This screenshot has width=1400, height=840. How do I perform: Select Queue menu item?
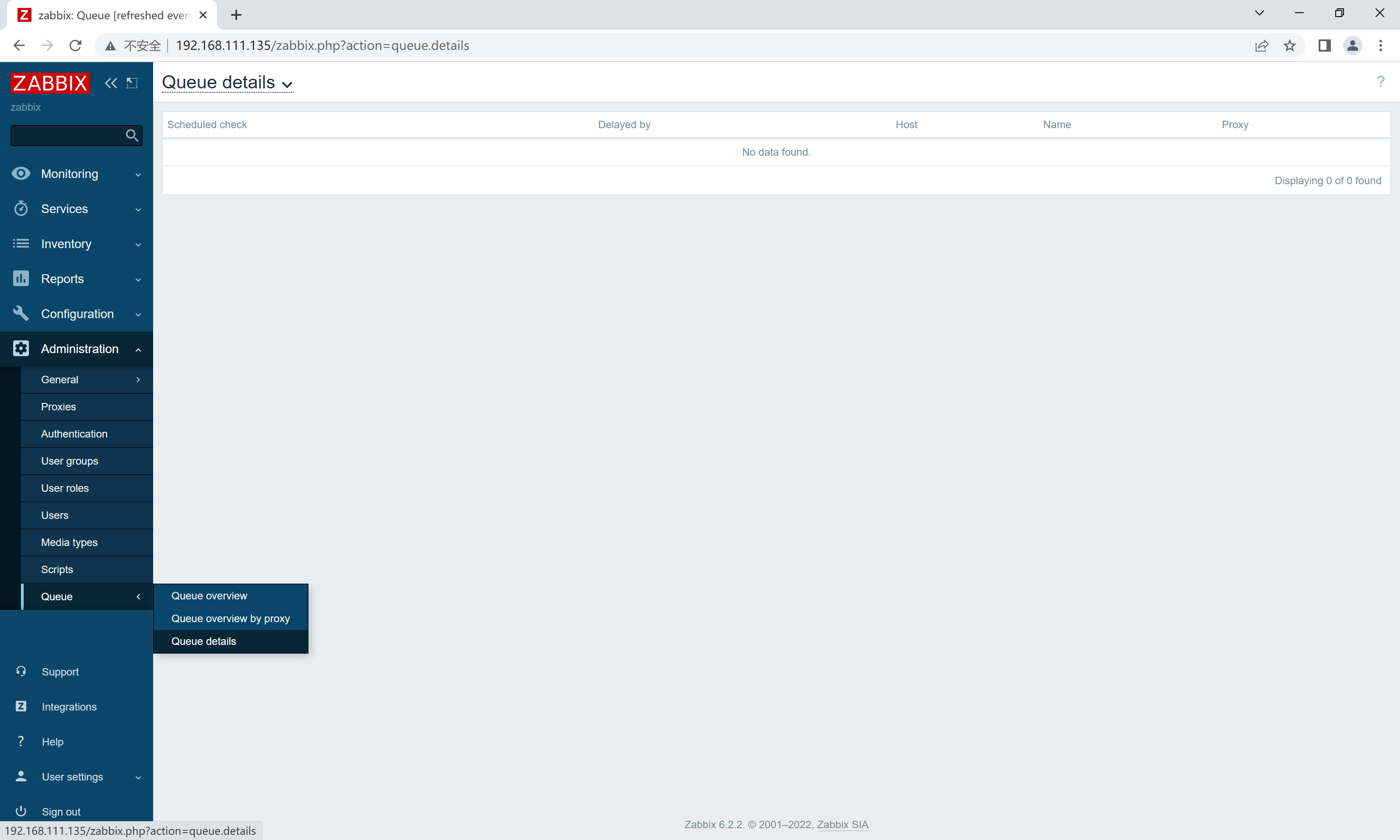tap(87, 597)
